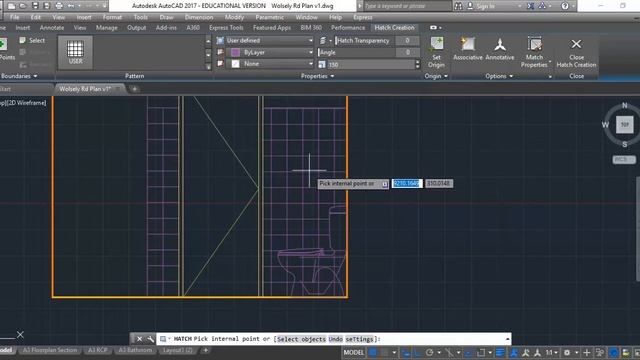Screen dimensions: 640x360
Task: Click Undo option in command line
Action: pos(336,339)
